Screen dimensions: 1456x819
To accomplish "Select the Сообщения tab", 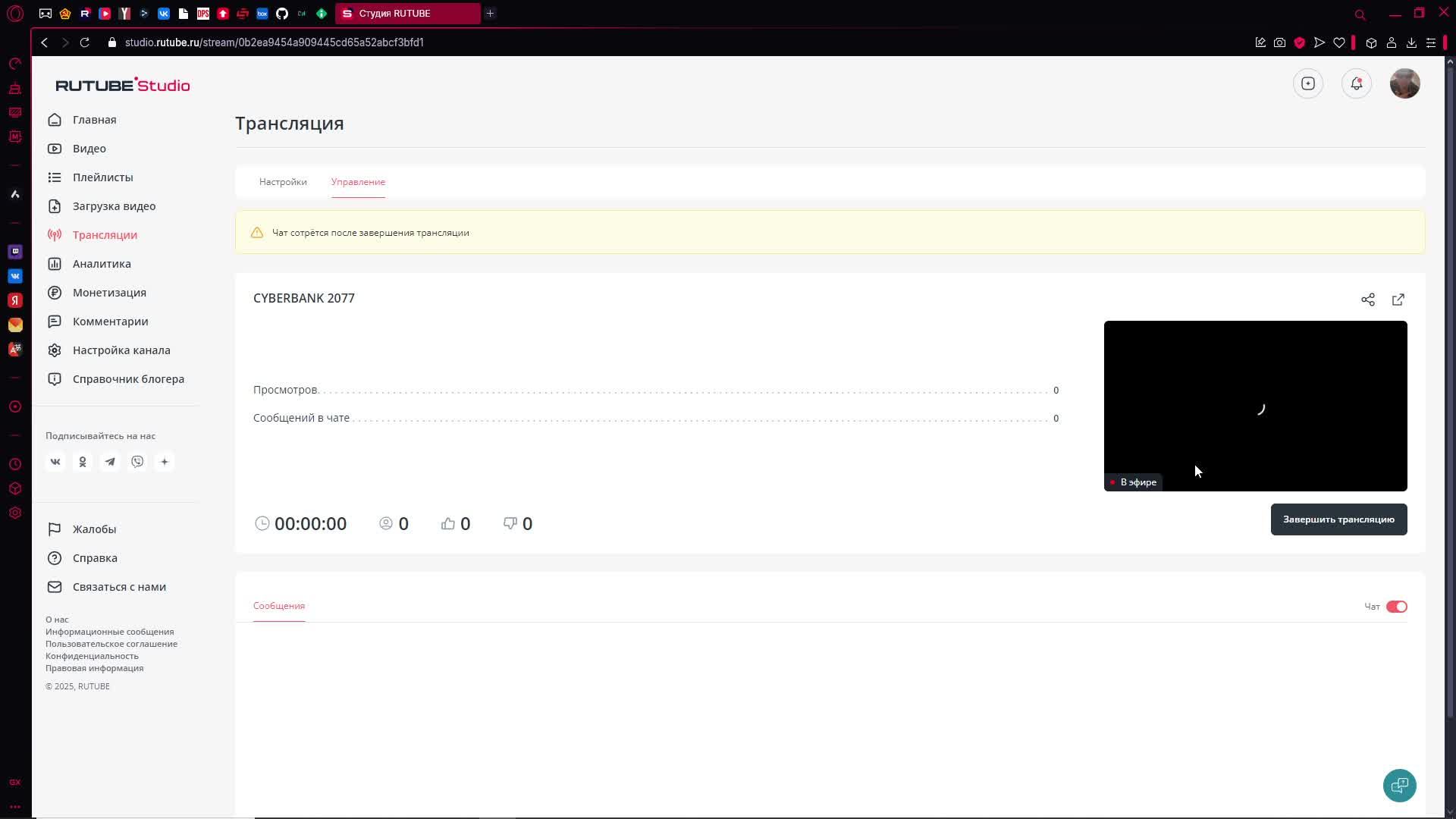I will click(279, 606).
